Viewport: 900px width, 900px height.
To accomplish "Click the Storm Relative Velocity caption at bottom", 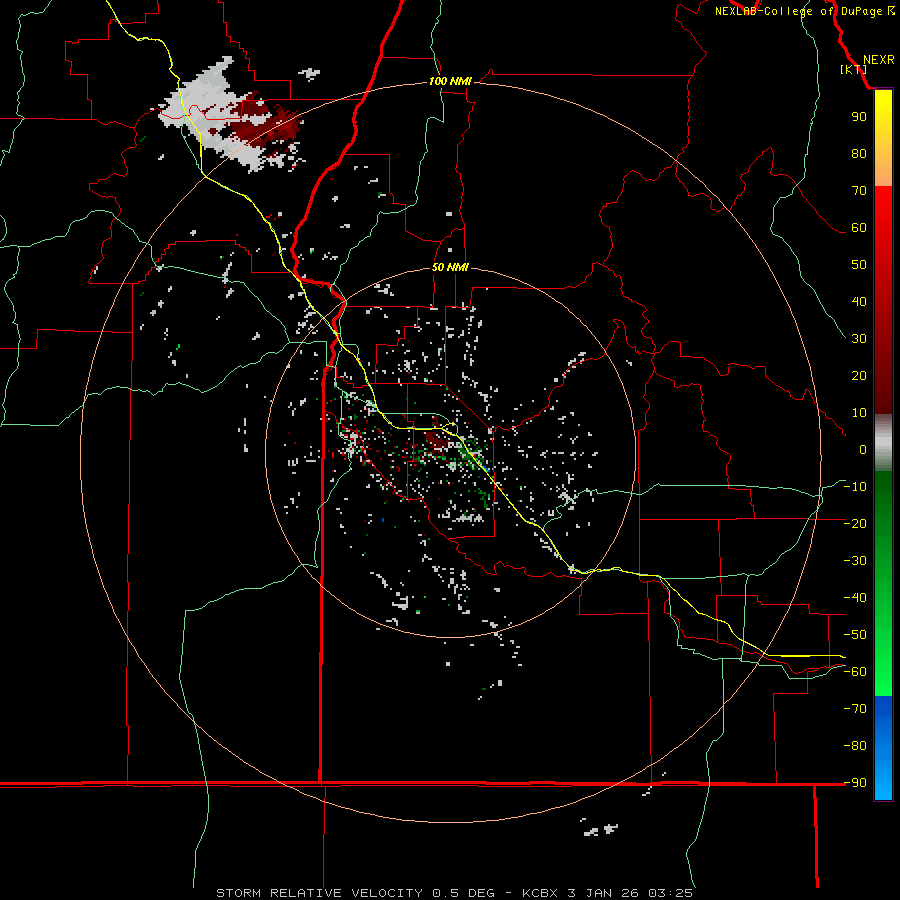I will pyautogui.click(x=455, y=893).
